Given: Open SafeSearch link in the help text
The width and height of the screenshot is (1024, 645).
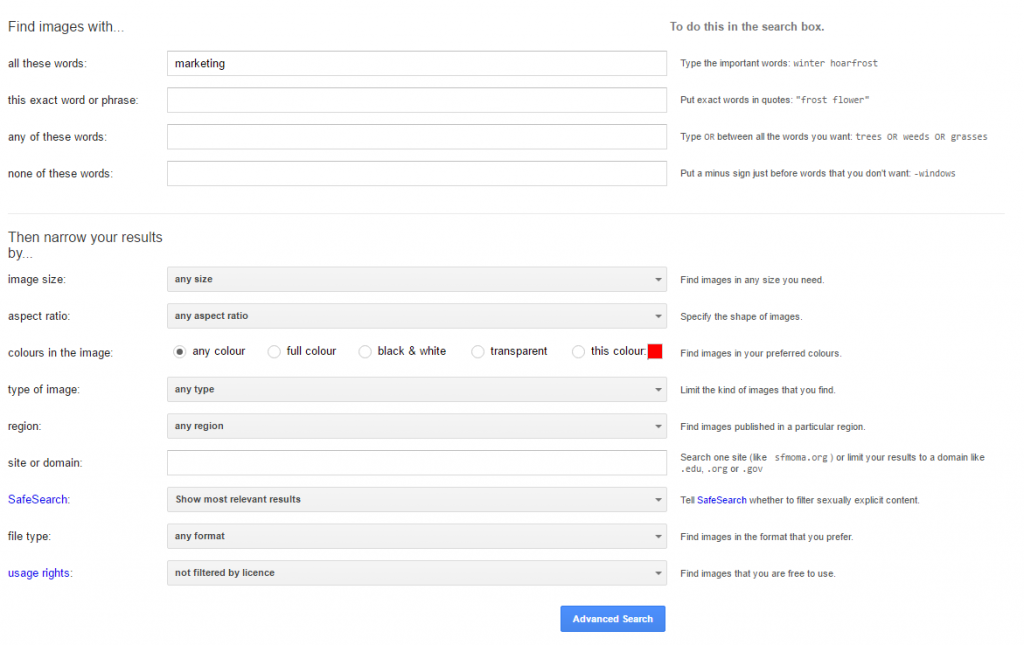Looking at the screenshot, I should pyautogui.click(x=722, y=500).
